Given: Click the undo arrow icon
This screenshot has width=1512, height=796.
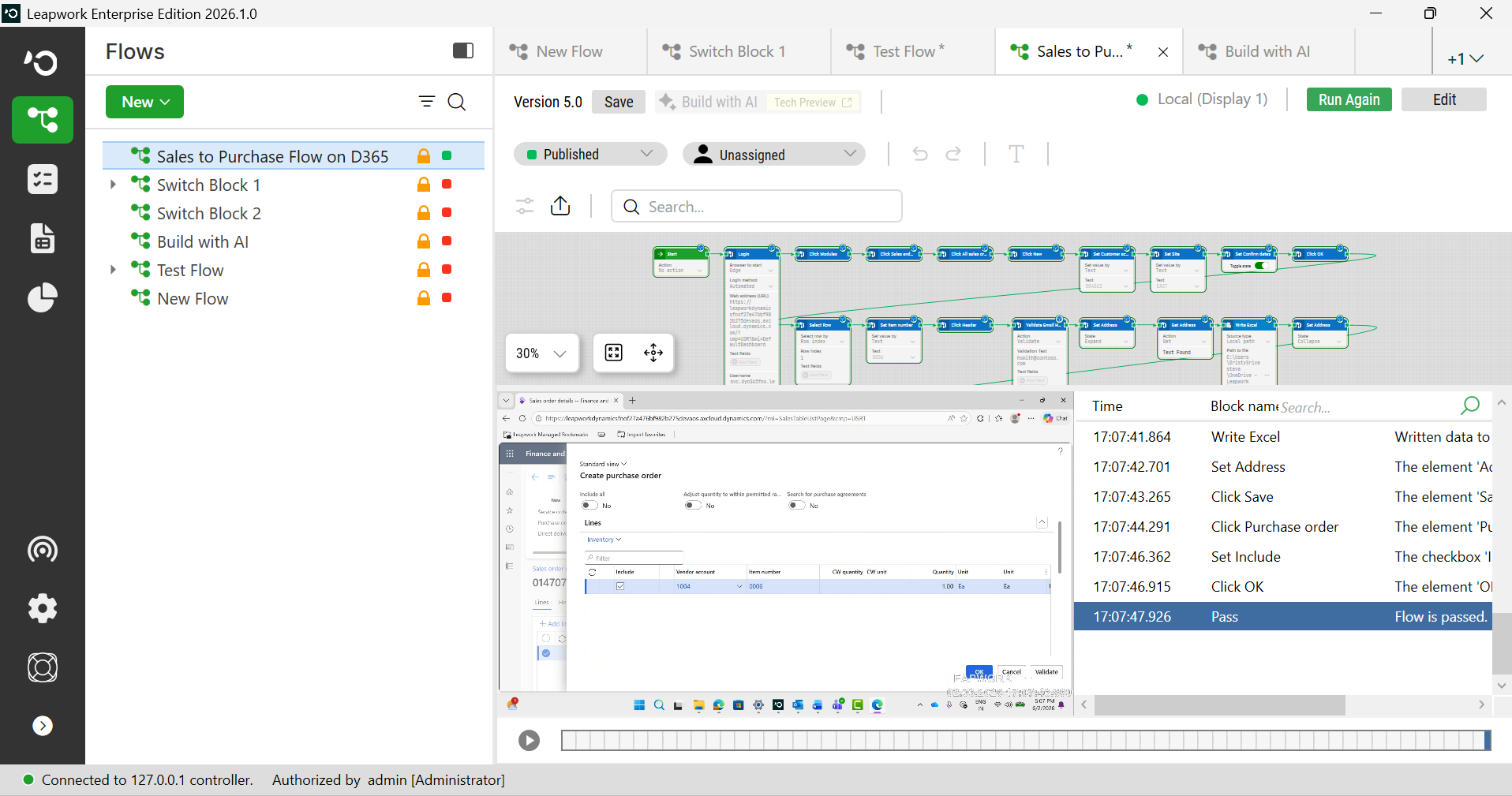Looking at the screenshot, I should tap(920, 154).
